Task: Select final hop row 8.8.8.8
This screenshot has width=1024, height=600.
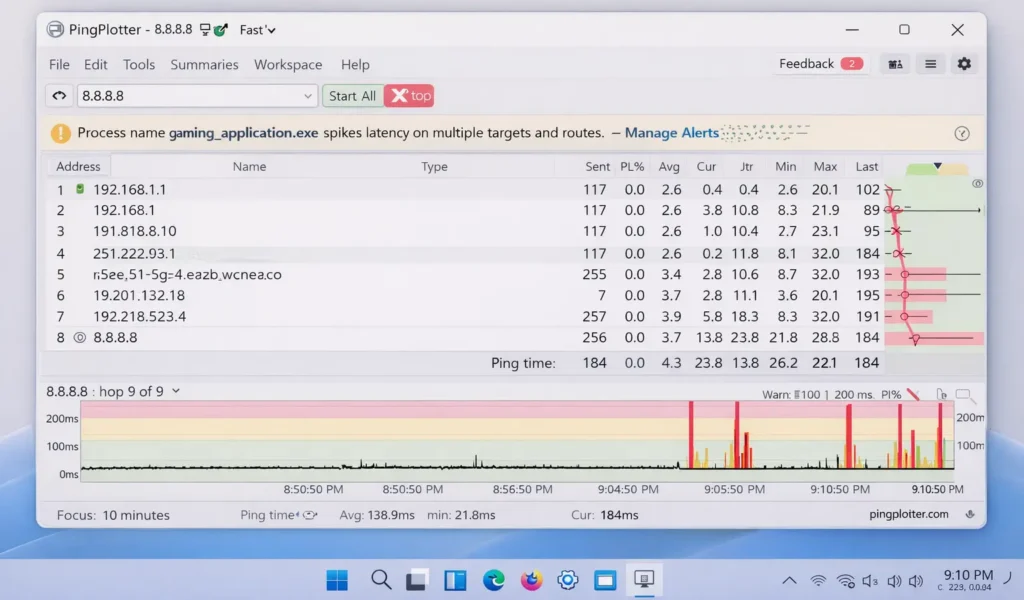Action: 464,338
